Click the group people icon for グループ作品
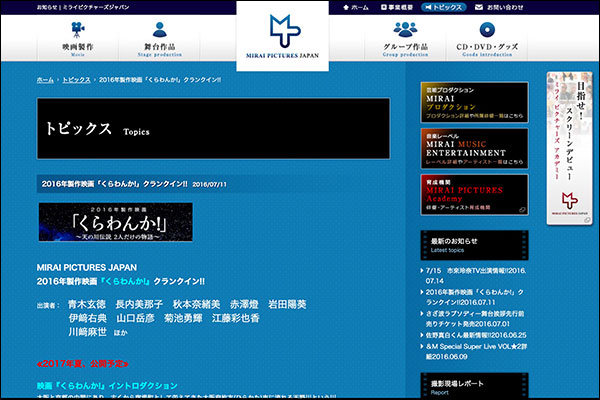 pyautogui.click(x=404, y=30)
